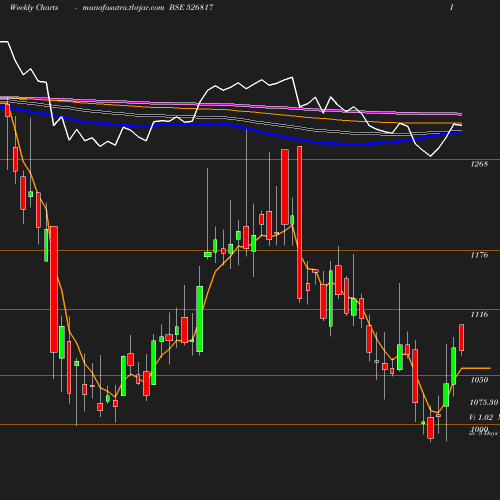The height and width of the screenshot is (500, 500).
Task: Click the 'V: 1.02' volume reading
Action: point(481,417)
